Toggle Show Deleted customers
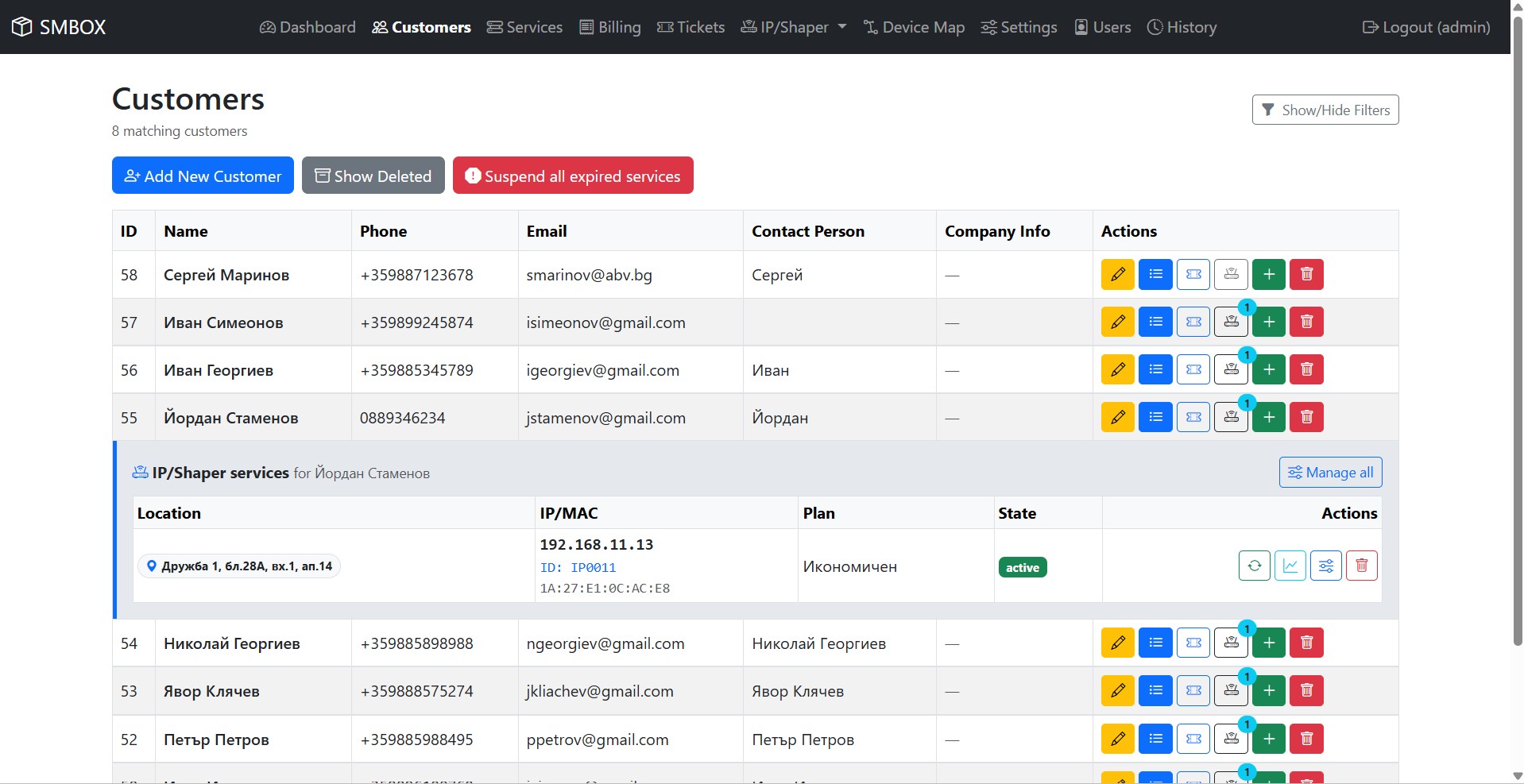 tap(373, 176)
